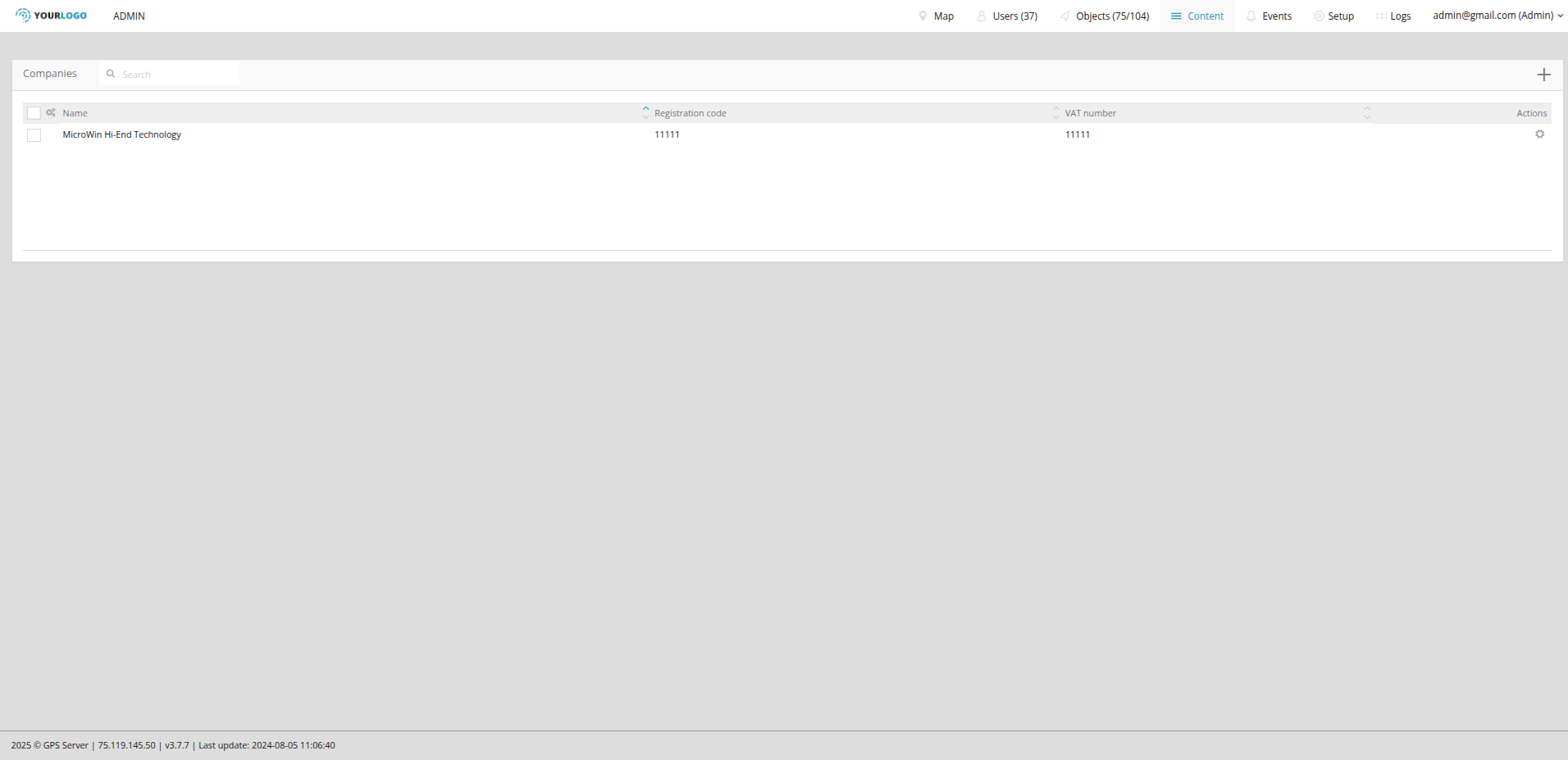1568x760 pixels.
Task: Click the blue active sort arrow in header
Action: (x=645, y=109)
